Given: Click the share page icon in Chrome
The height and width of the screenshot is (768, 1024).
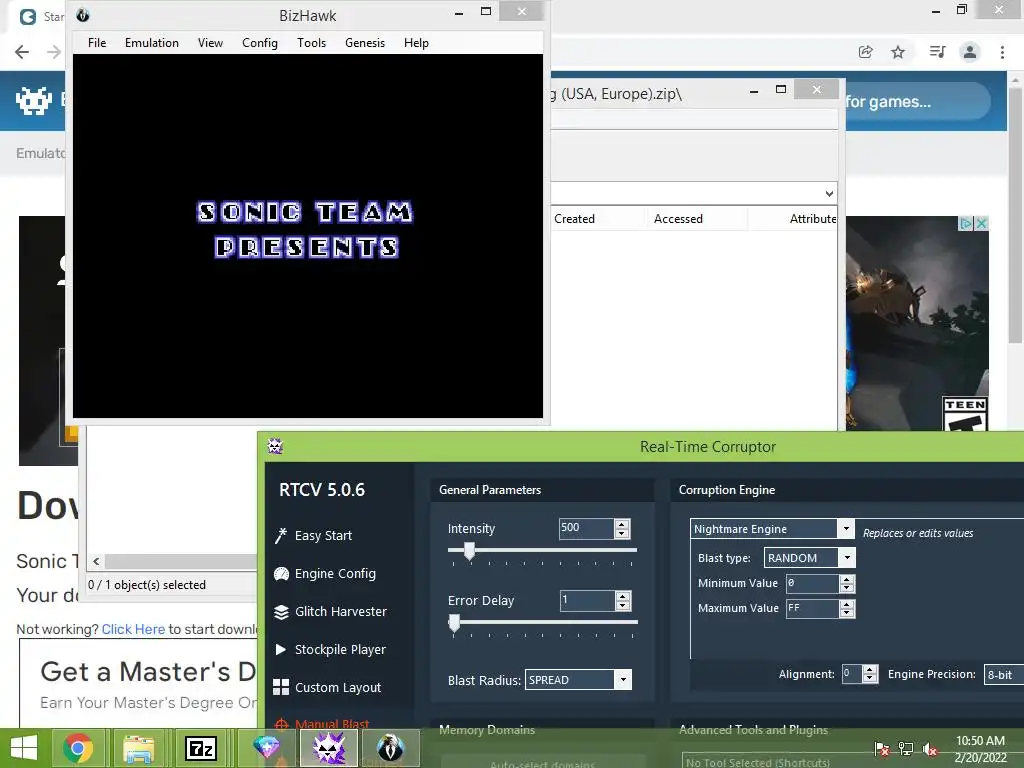Looking at the screenshot, I should (x=865, y=52).
